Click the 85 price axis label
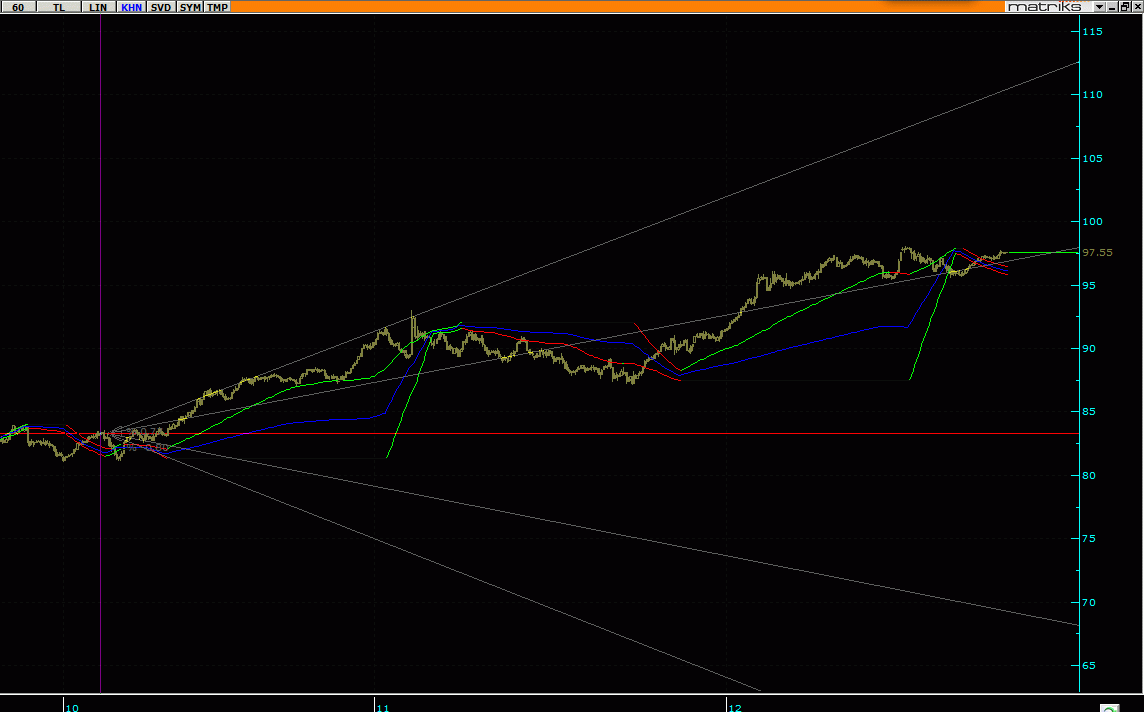Screen dimensions: 1144x712 point(1089,411)
